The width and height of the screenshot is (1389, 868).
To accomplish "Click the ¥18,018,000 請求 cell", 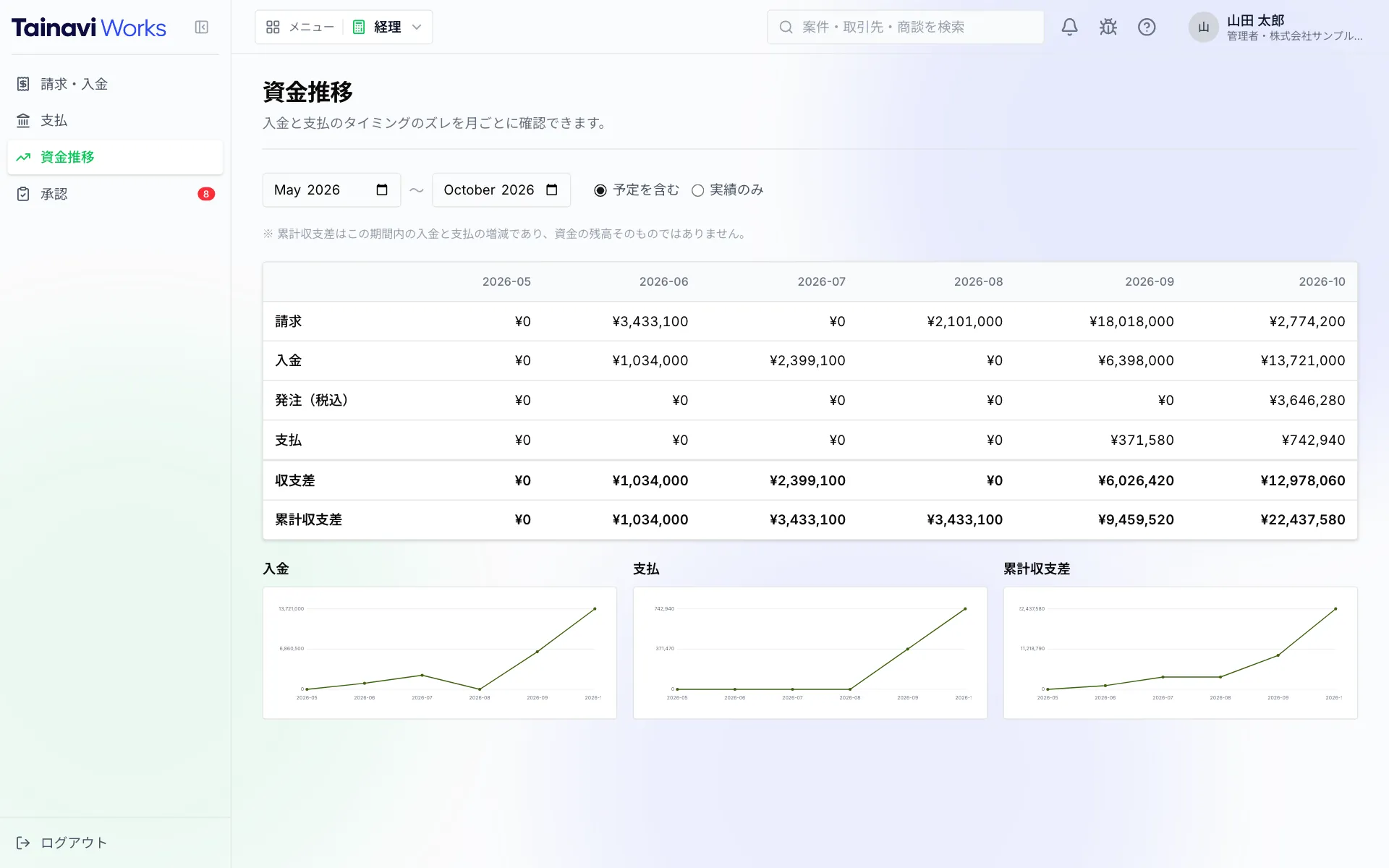I will click(x=1131, y=322).
